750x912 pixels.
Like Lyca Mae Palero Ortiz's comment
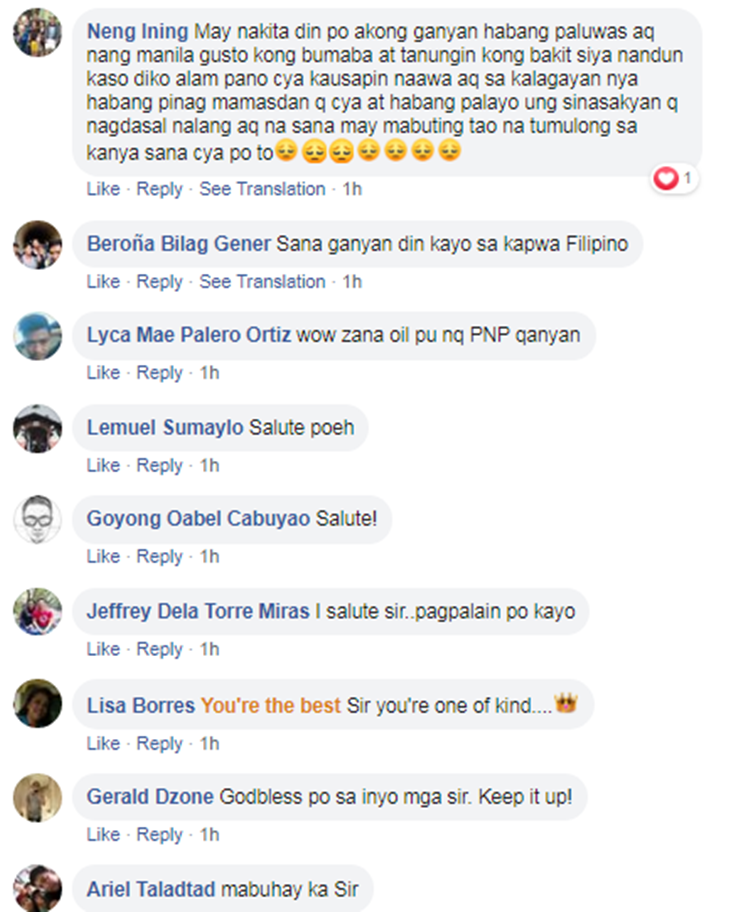[103, 373]
